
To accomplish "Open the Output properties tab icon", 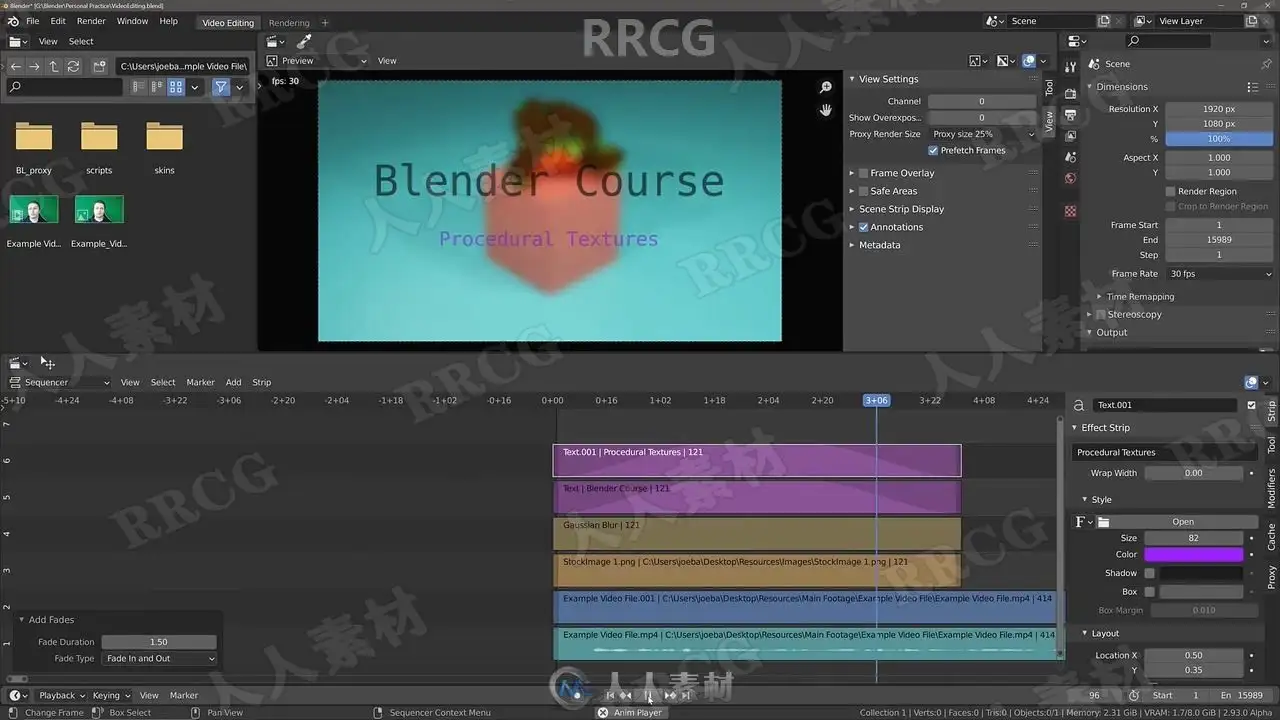I will tap(1071, 114).
